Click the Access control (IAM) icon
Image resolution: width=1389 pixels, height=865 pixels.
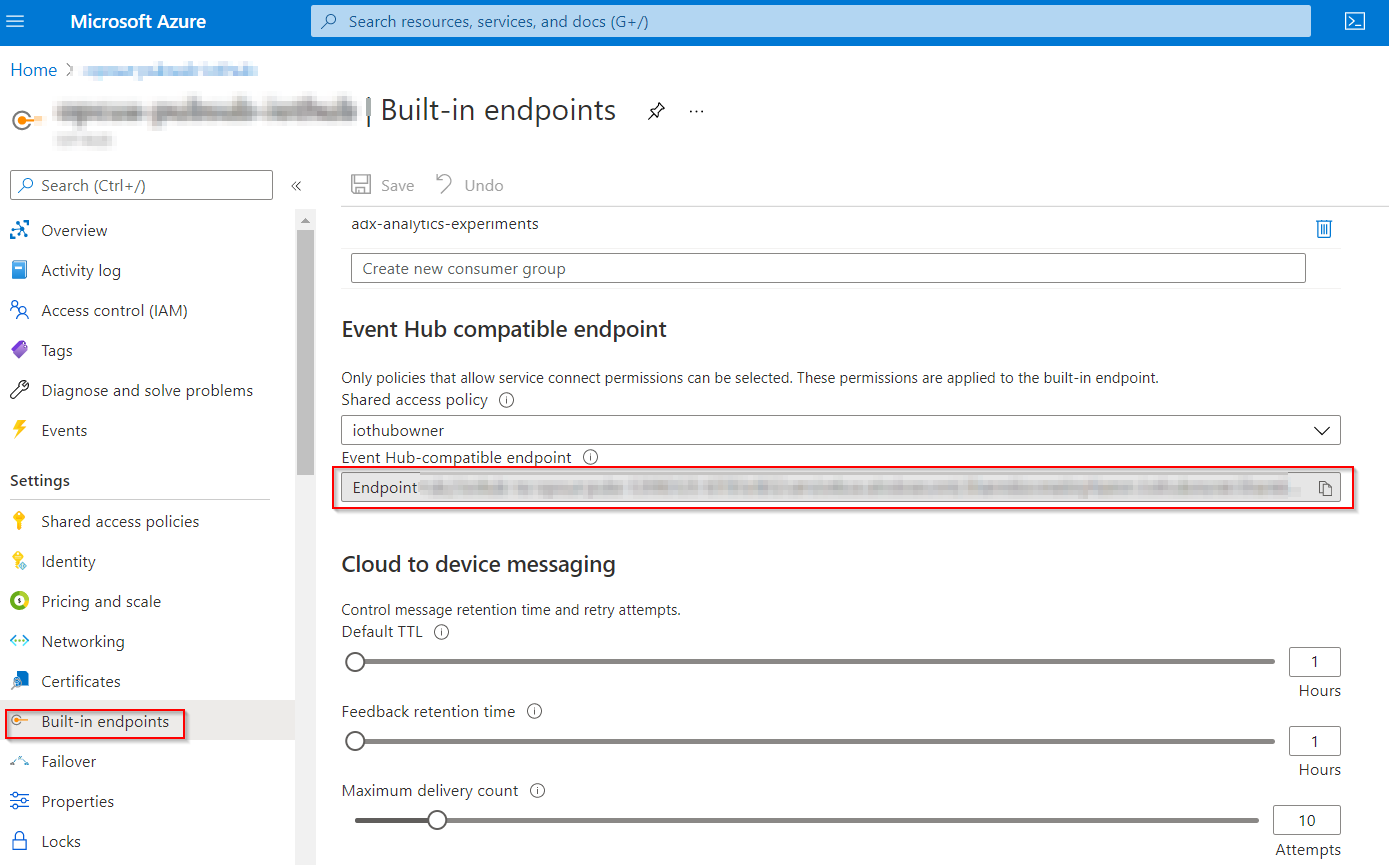(19, 310)
